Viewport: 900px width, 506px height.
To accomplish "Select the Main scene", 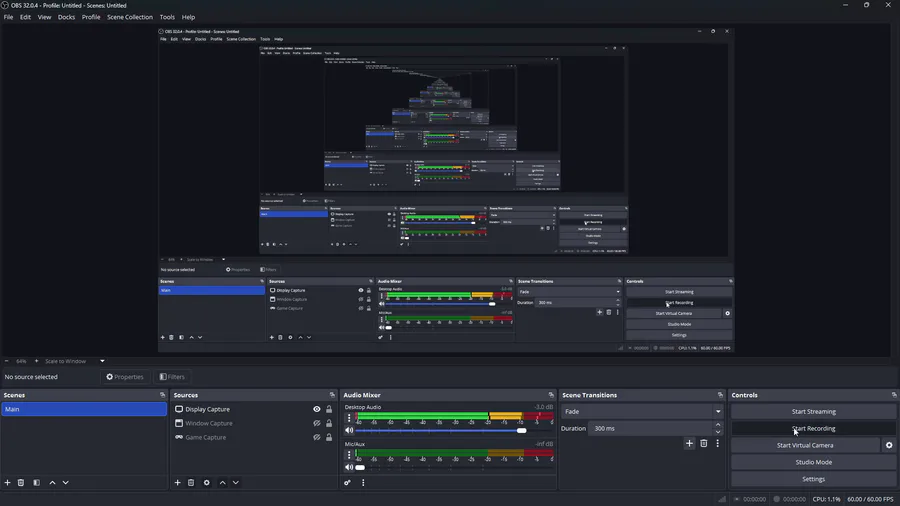I will point(84,409).
